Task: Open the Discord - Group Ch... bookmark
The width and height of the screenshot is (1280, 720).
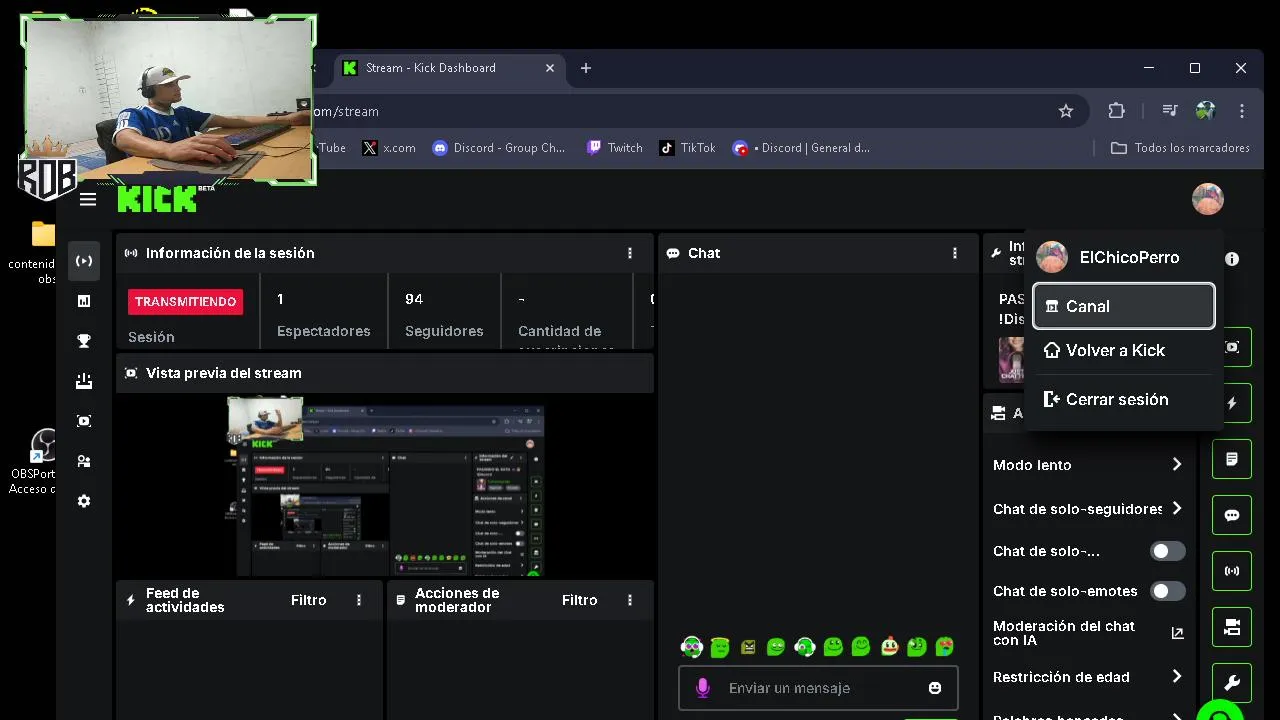Action: 499,148
